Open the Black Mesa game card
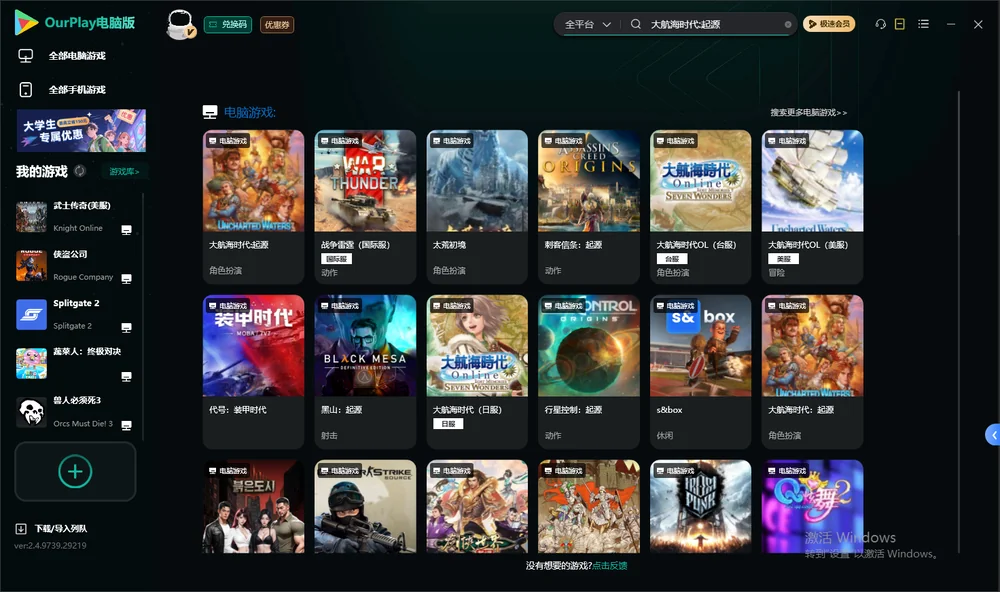 tap(365, 372)
